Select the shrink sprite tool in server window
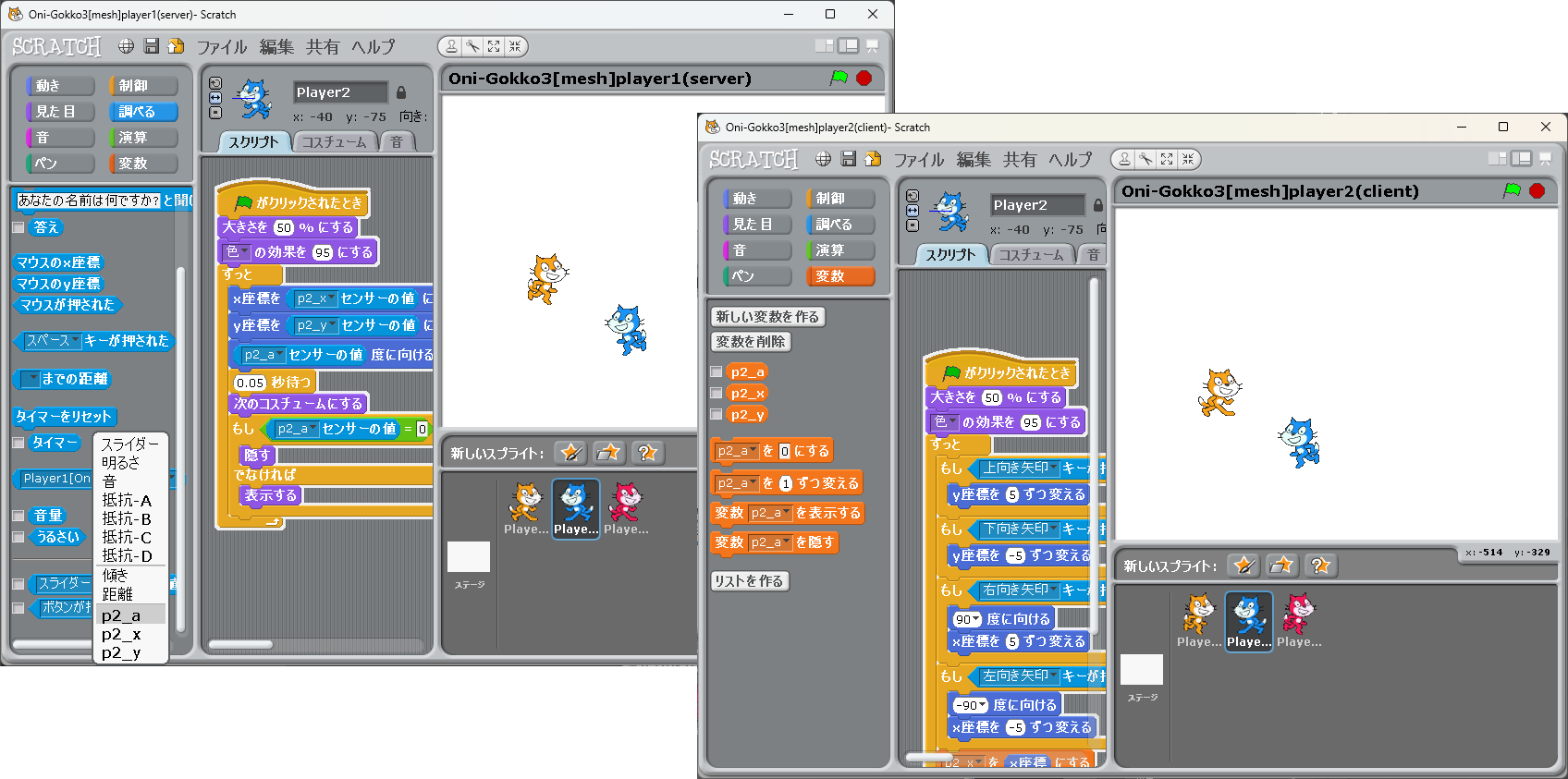 (515, 46)
